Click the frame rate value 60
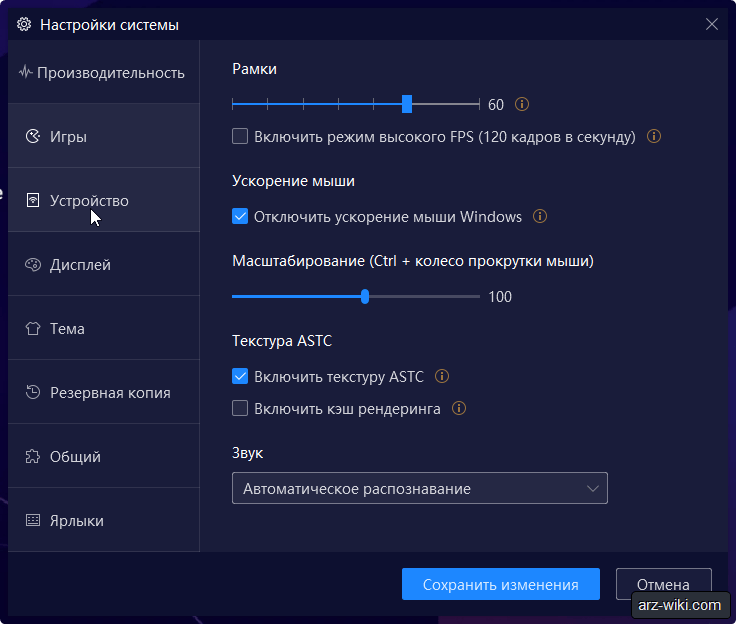 496,104
